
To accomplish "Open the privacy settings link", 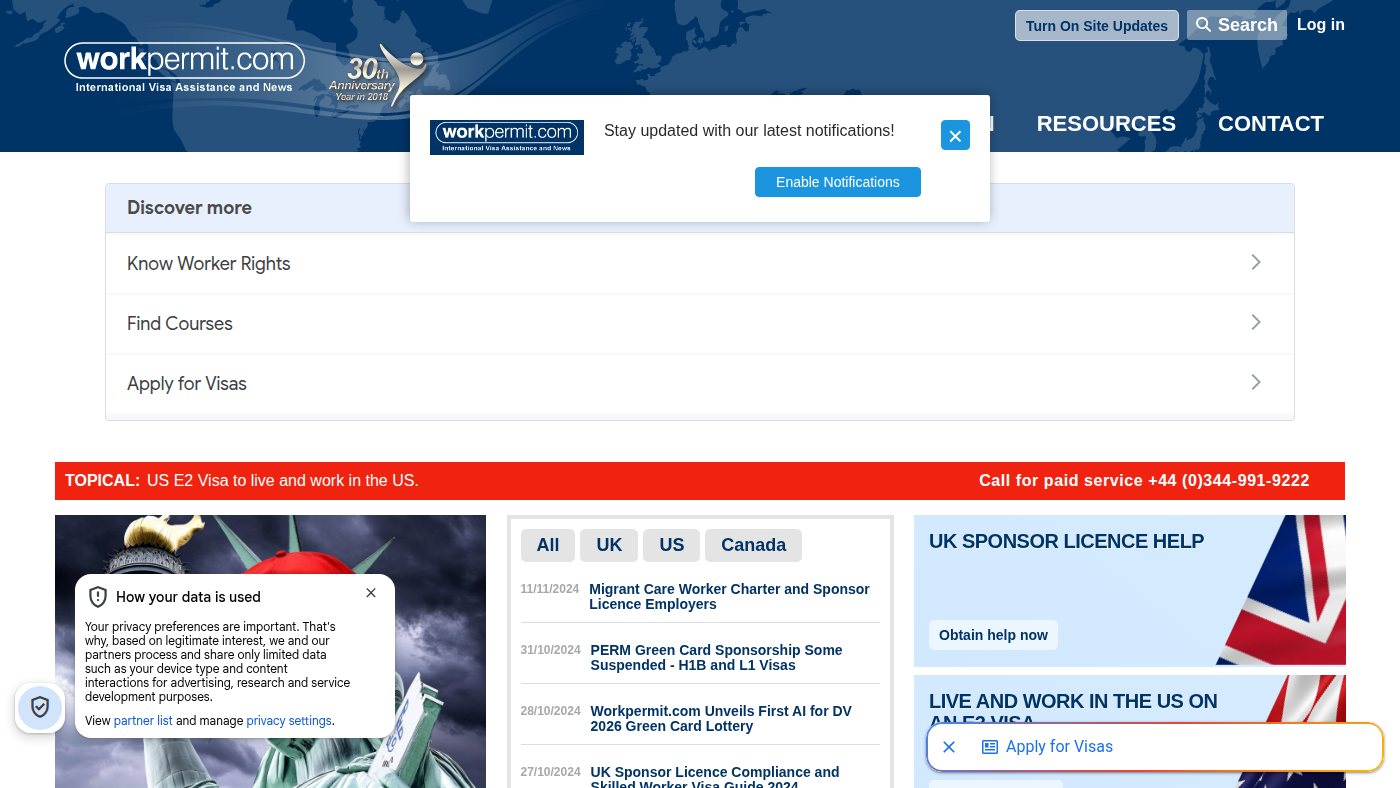I will 289,721.
